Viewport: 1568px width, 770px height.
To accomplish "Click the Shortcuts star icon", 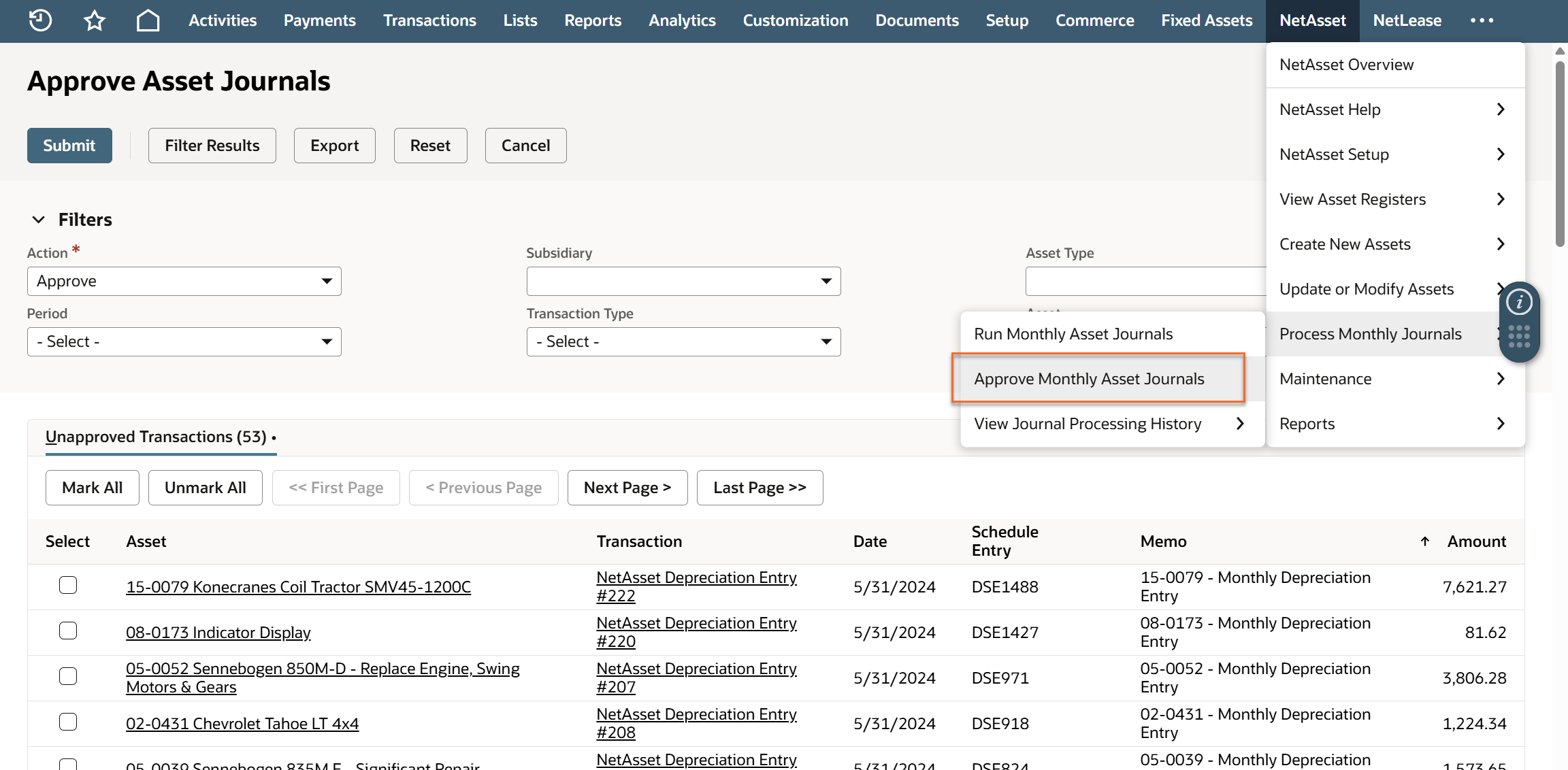I will [x=95, y=20].
